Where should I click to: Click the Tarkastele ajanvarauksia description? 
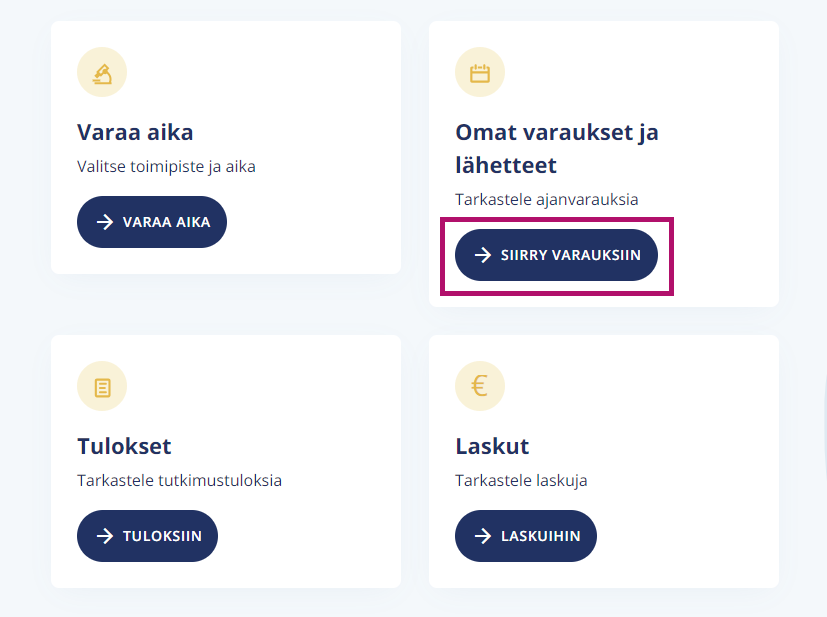click(x=546, y=200)
